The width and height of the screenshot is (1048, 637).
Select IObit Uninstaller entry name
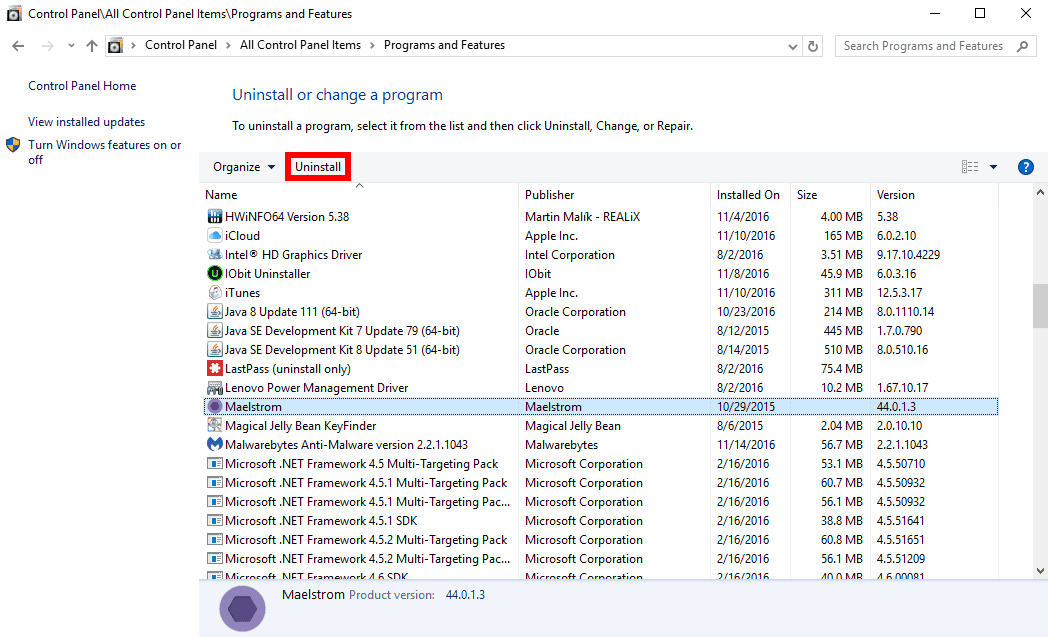(267, 273)
